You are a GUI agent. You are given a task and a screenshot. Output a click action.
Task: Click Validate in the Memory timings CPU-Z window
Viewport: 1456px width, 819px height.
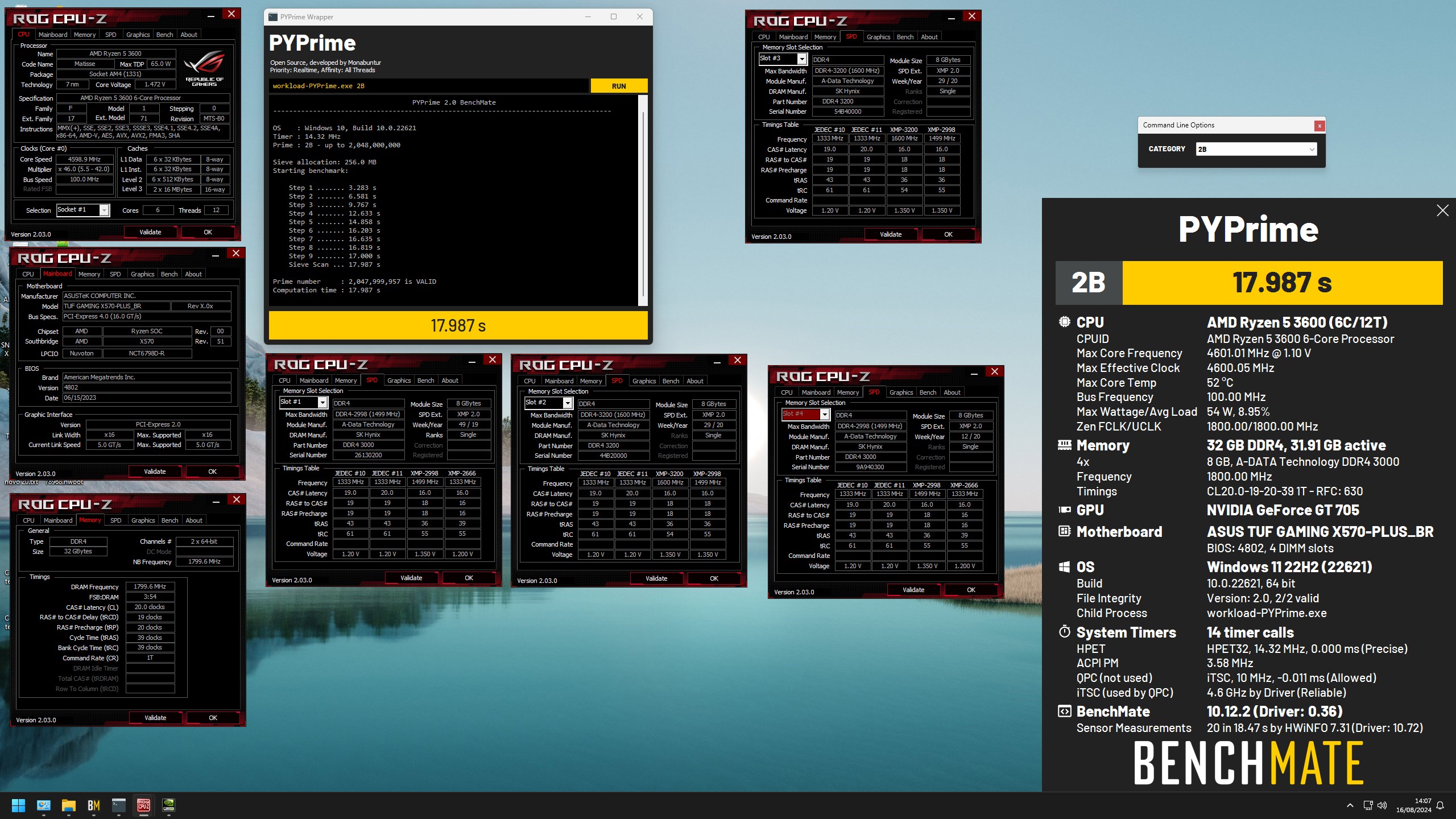click(x=155, y=718)
